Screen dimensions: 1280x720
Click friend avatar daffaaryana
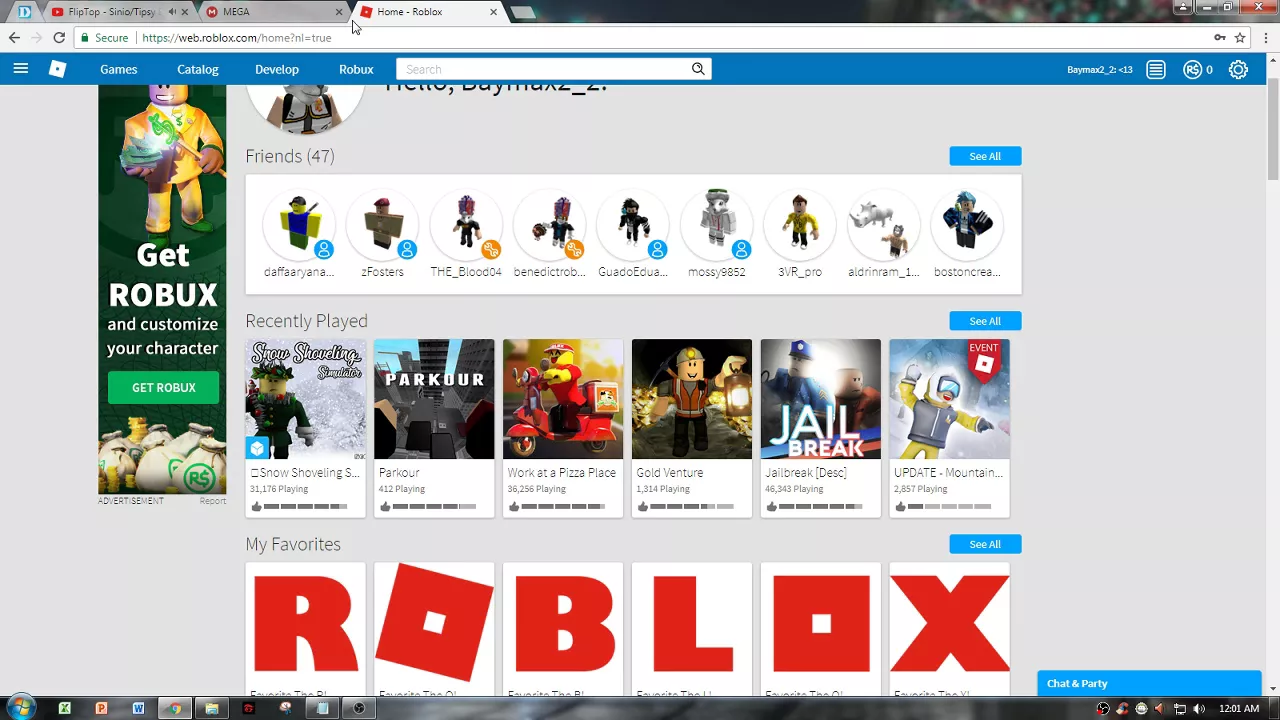pyautogui.click(x=298, y=224)
